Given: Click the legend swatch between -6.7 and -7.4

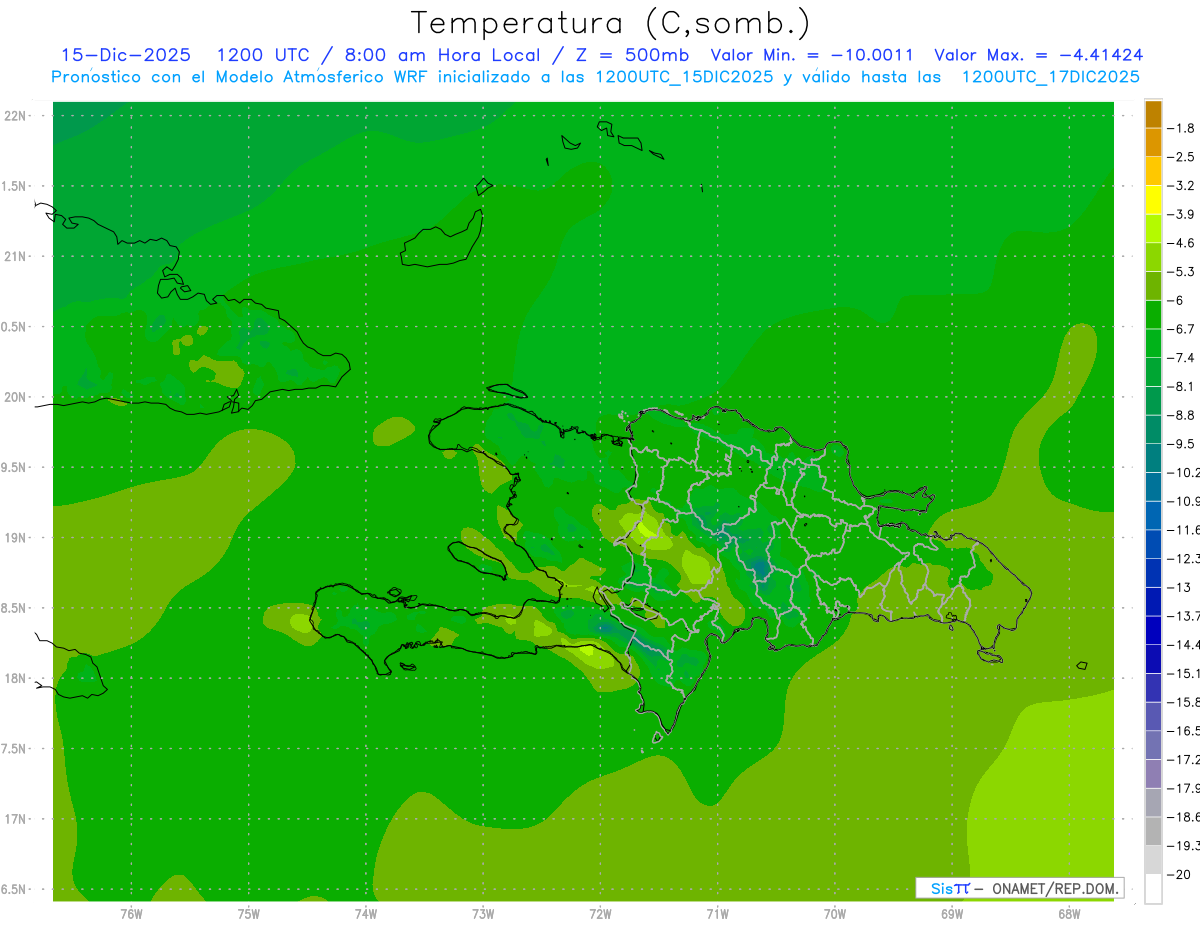Looking at the screenshot, I should [1153, 344].
